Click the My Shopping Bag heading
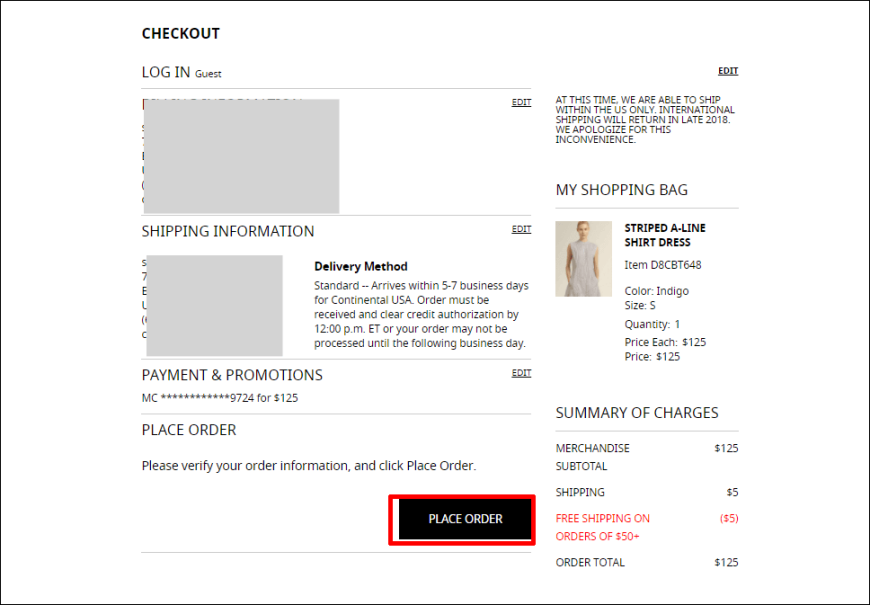Screen dimensions: 870x605 point(621,190)
